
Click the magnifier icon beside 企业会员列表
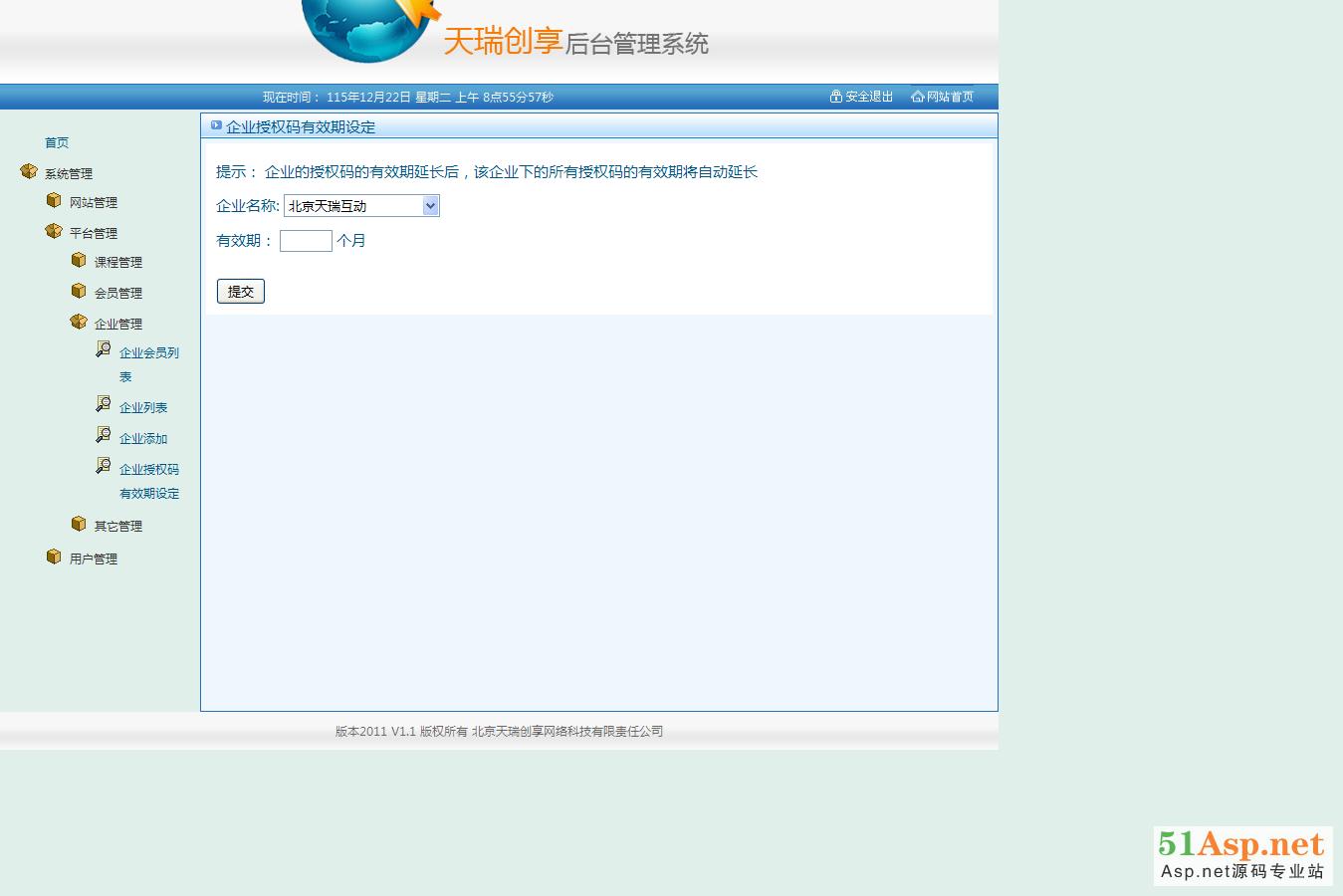coord(104,349)
